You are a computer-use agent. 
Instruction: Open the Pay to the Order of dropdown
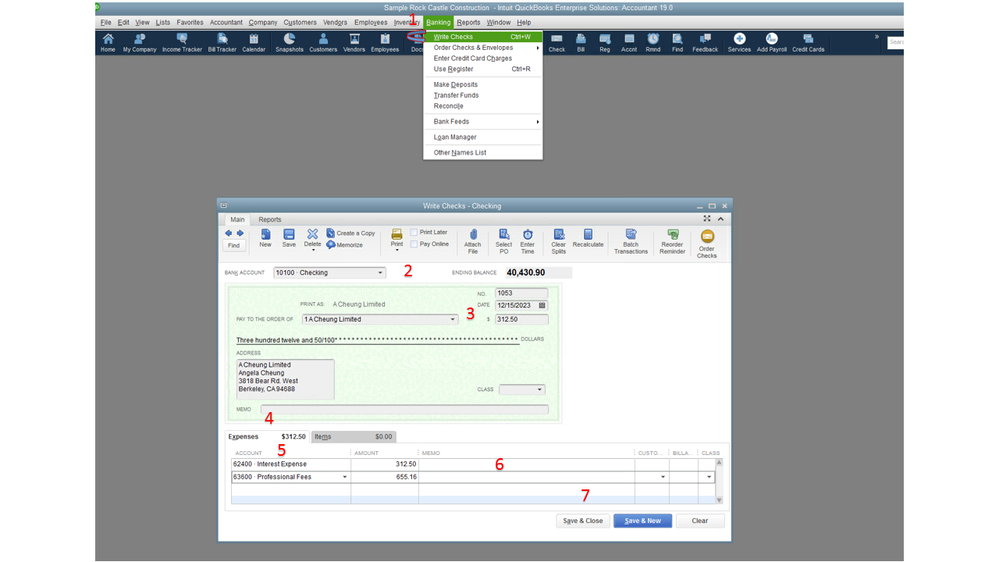(453, 319)
